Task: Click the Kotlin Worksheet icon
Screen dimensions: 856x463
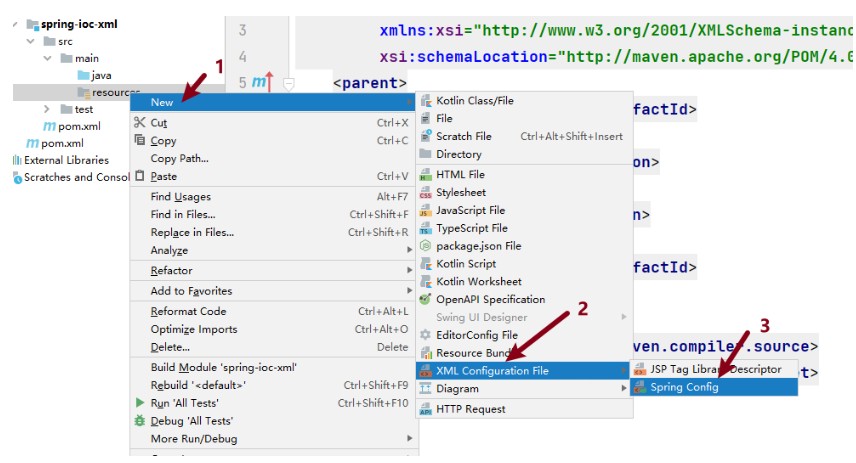Action: point(426,282)
